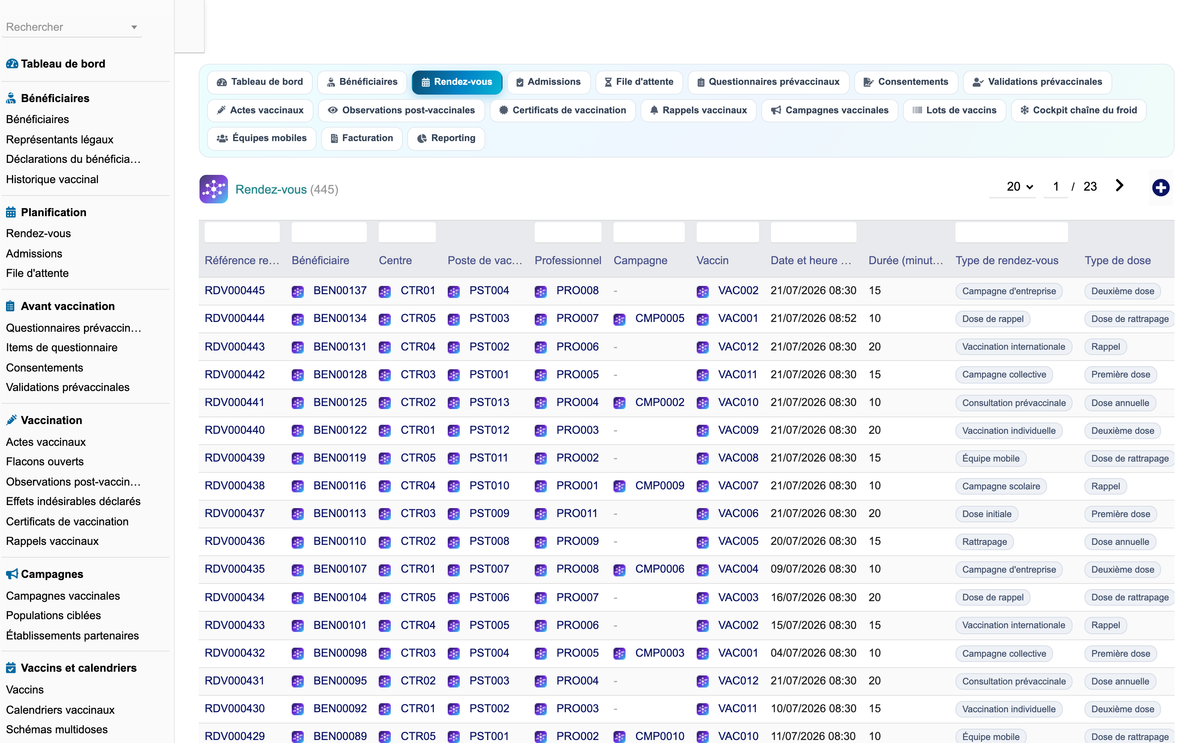The image size is (1200, 743).
Task: Click the Tableau de bord sidebar icon
Action: point(12,64)
